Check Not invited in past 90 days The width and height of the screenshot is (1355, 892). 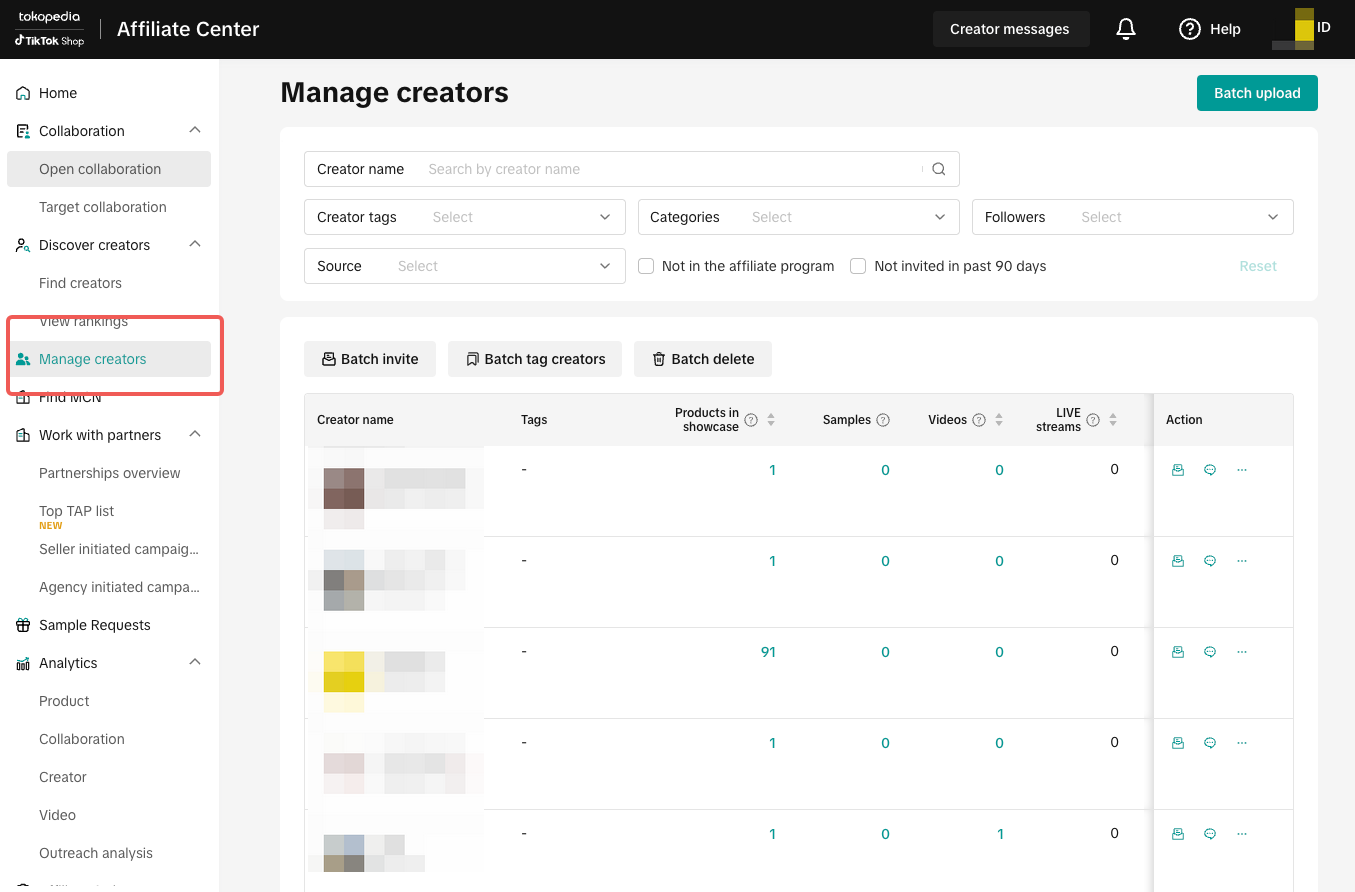tap(858, 266)
